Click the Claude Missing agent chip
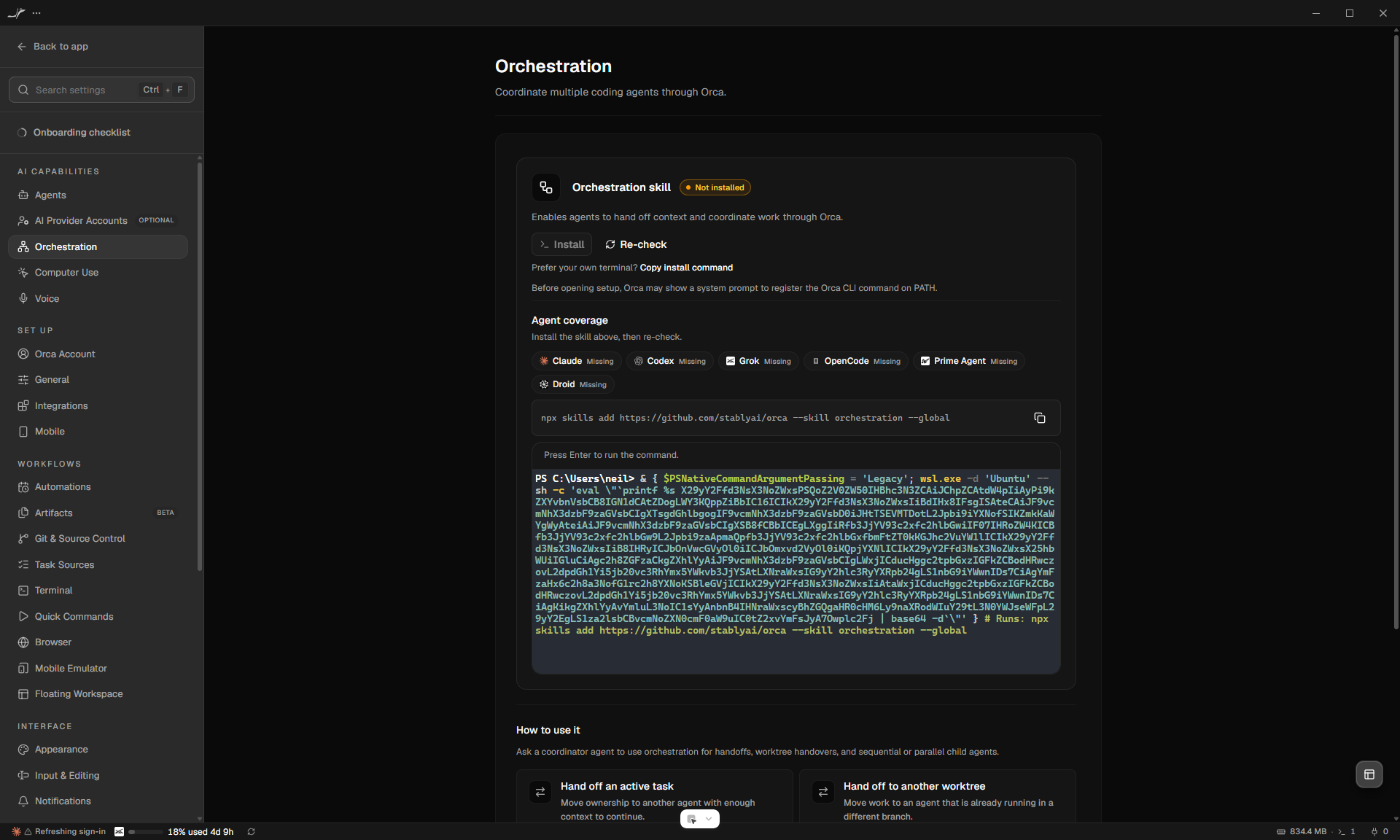 pyautogui.click(x=576, y=362)
